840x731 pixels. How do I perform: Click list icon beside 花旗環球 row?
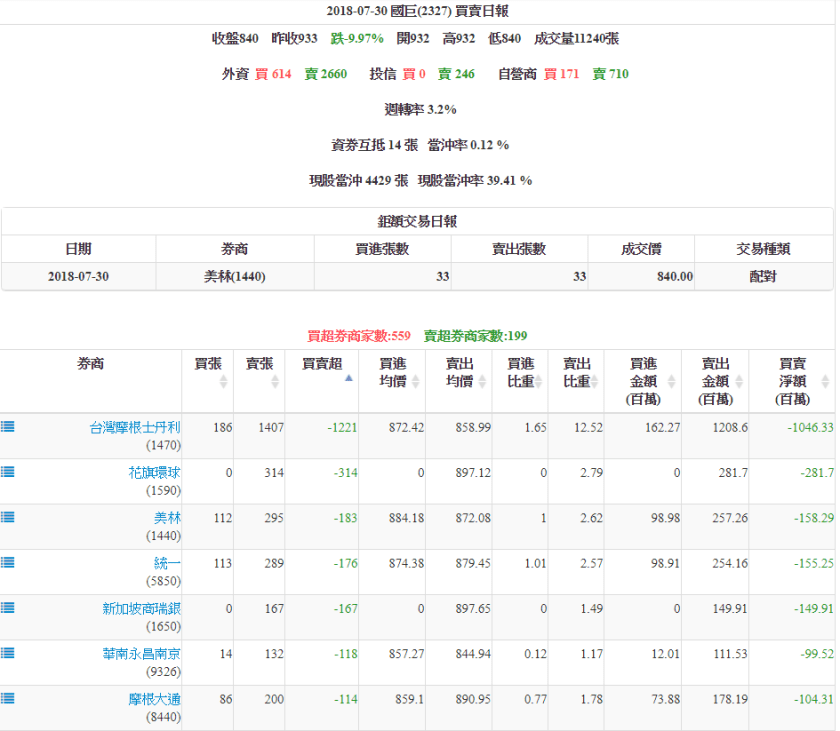[x=8, y=471]
